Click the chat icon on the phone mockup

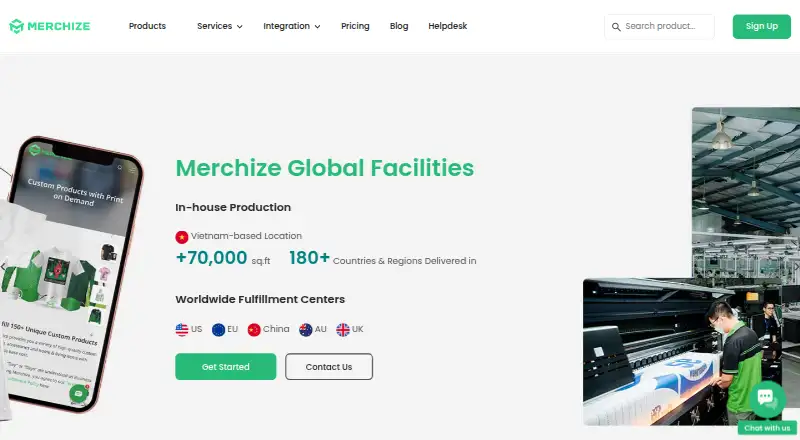(x=79, y=394)
